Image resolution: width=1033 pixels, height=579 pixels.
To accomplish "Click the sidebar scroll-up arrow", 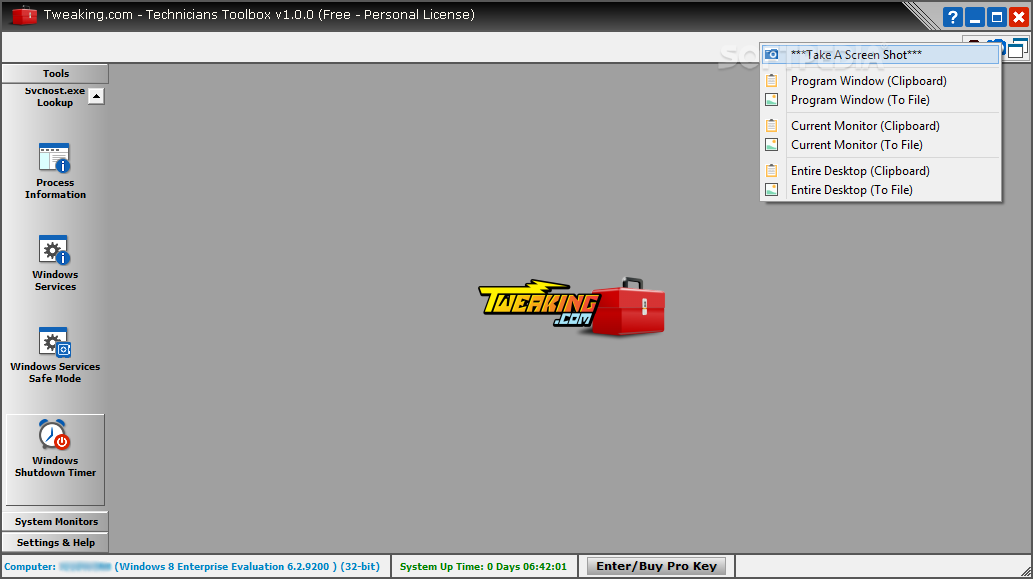I will [x=96, y=96].
